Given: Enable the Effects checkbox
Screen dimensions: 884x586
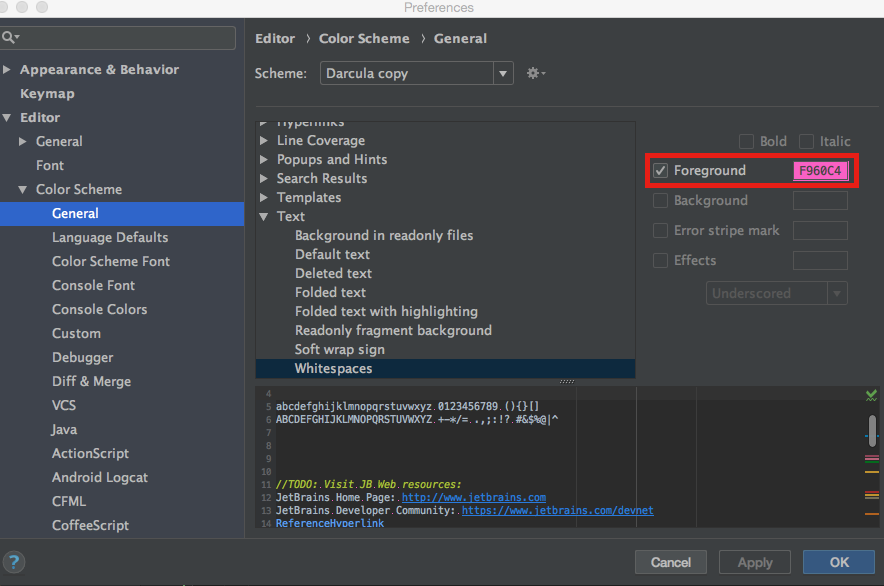Looking at the screenshot, I should point(660,260).
